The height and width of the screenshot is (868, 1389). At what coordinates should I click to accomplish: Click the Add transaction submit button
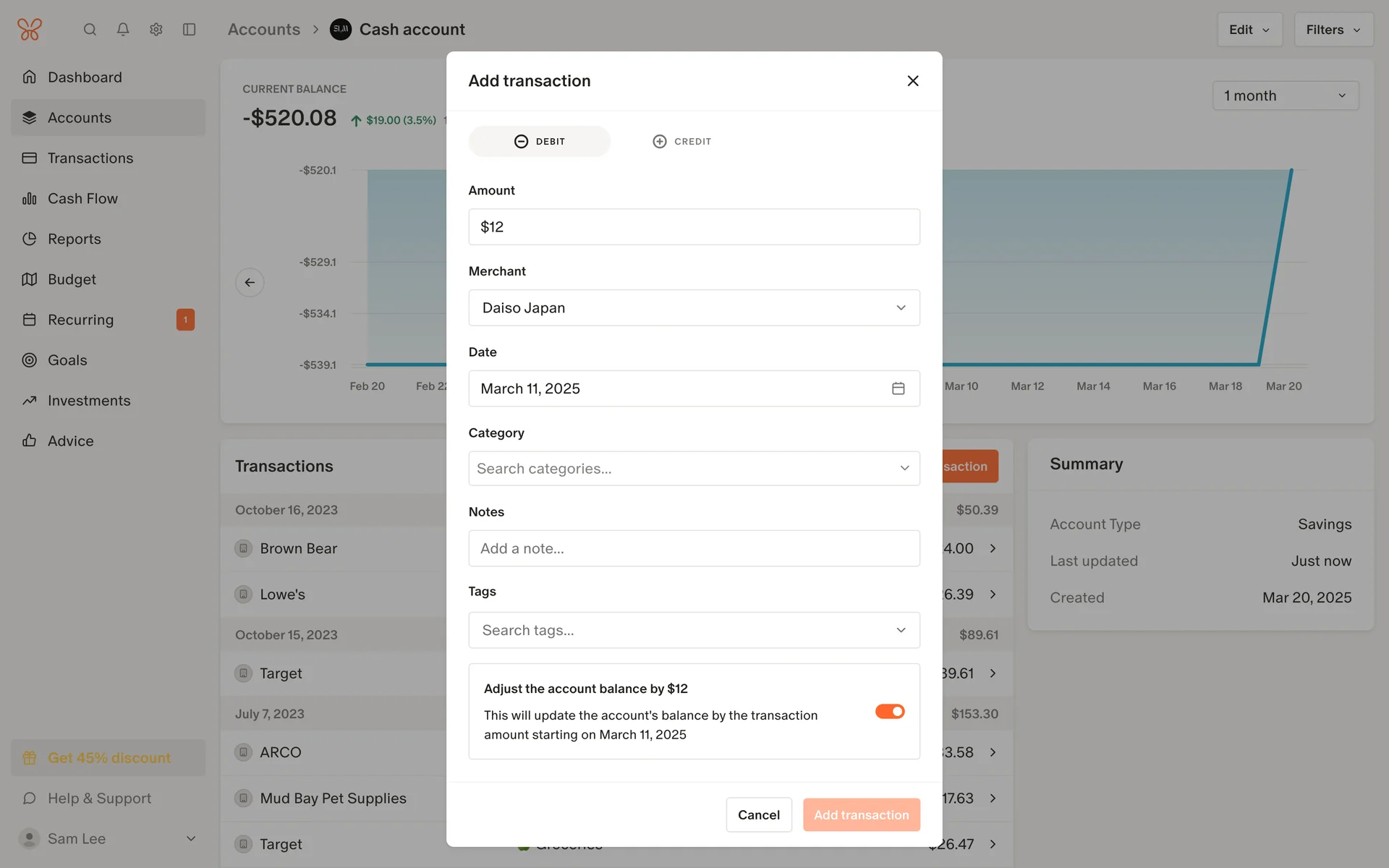tap(861, 815)
